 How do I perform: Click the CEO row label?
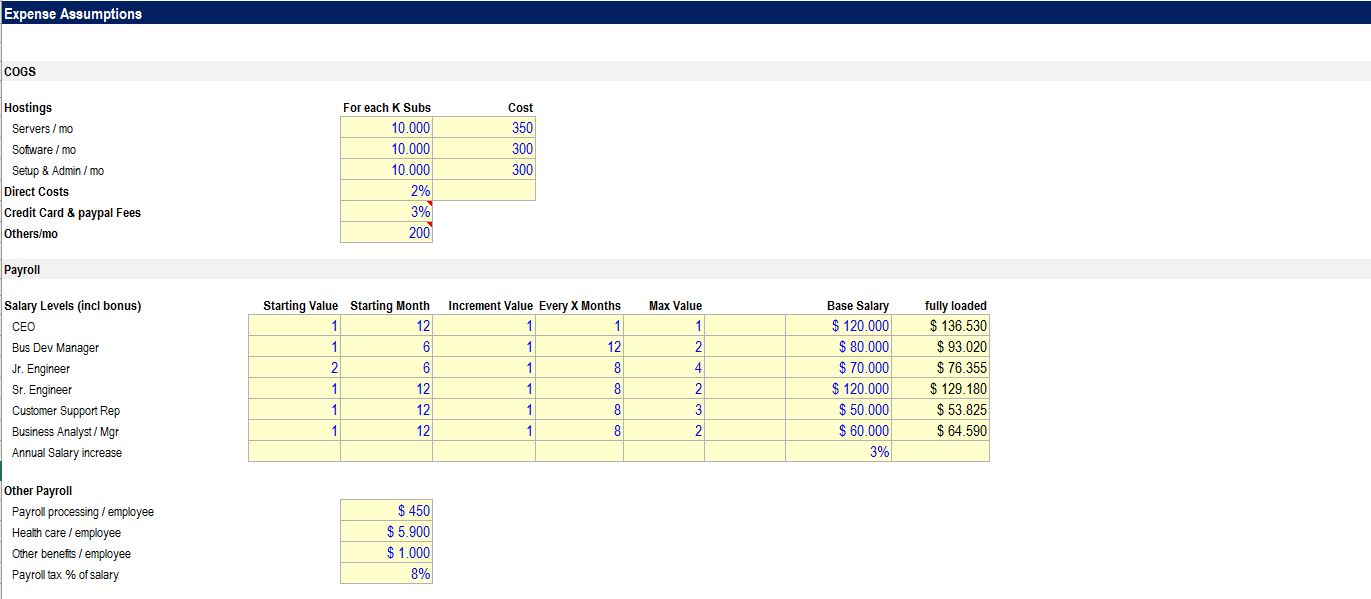click(23, 327)
